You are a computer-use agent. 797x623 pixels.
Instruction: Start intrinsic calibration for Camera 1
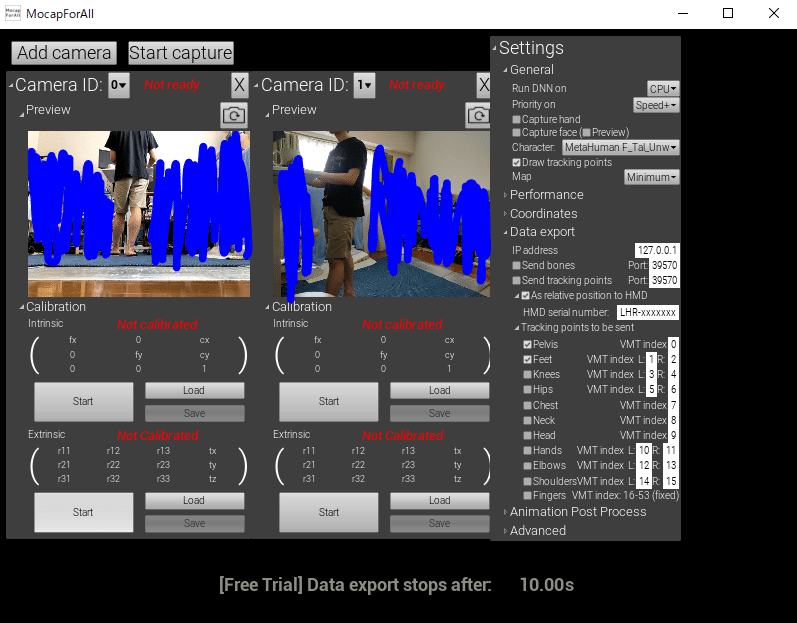(328, 401)
